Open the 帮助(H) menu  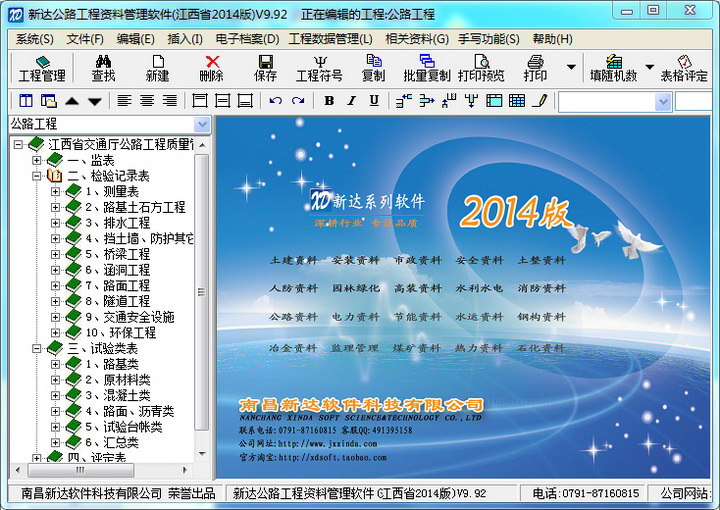point(552,39)
